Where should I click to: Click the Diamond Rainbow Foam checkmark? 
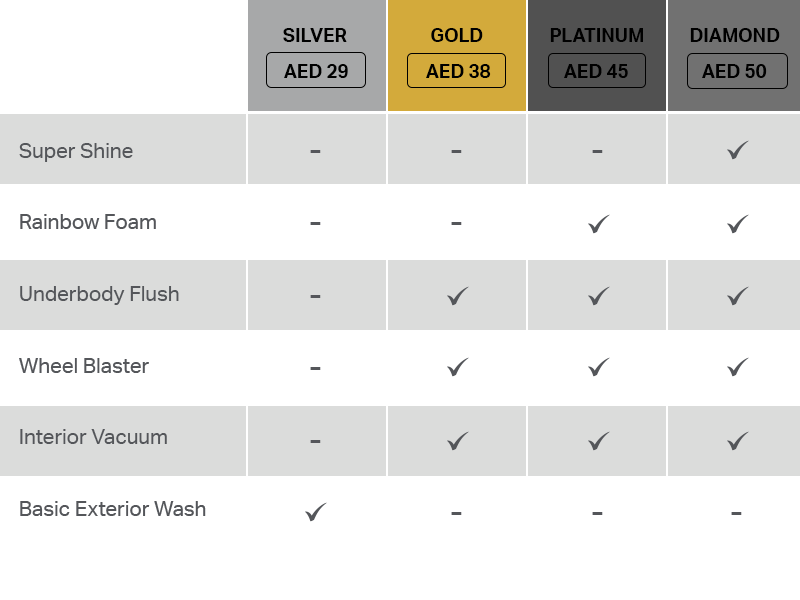coord(738,223)
